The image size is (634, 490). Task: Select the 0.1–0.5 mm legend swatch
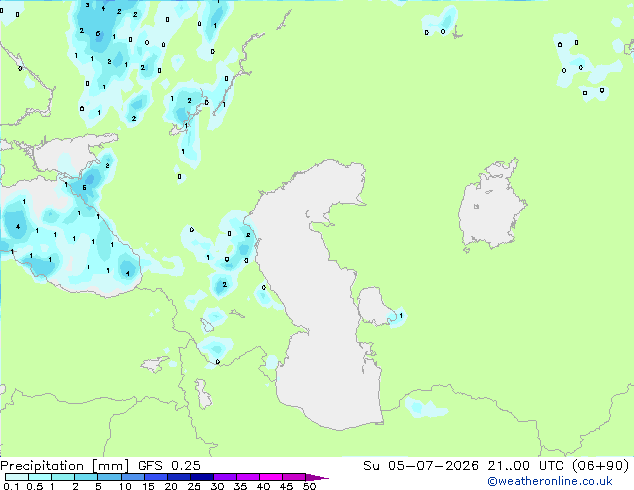[17, 477]
